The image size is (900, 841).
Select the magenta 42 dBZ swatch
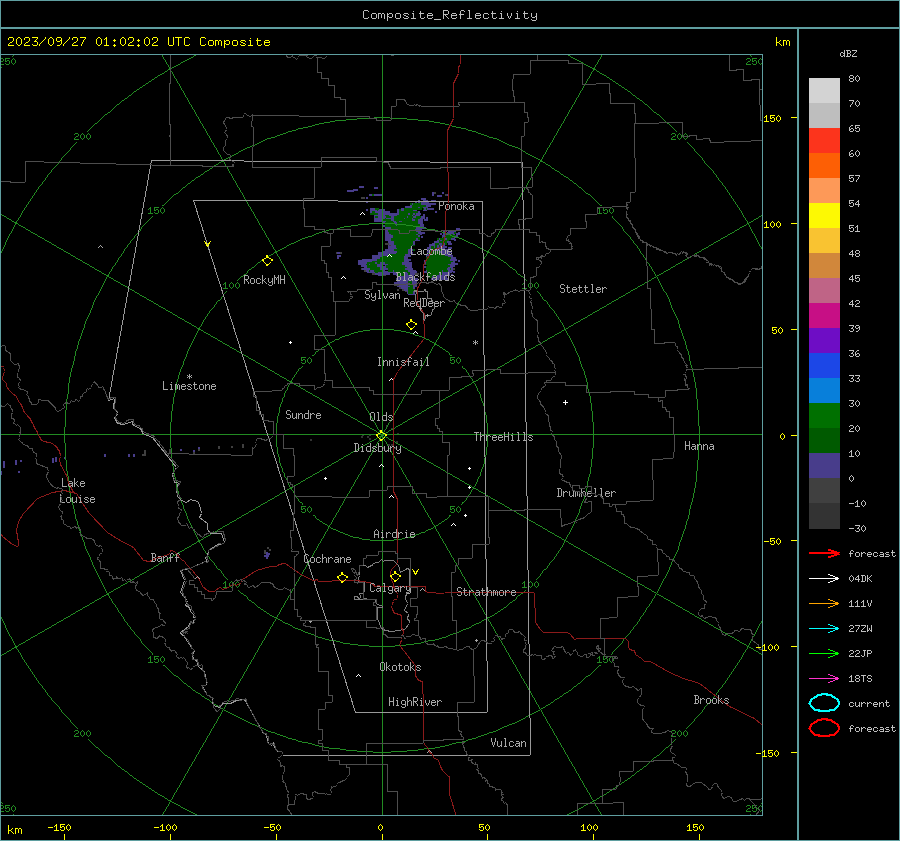(824, 315)
